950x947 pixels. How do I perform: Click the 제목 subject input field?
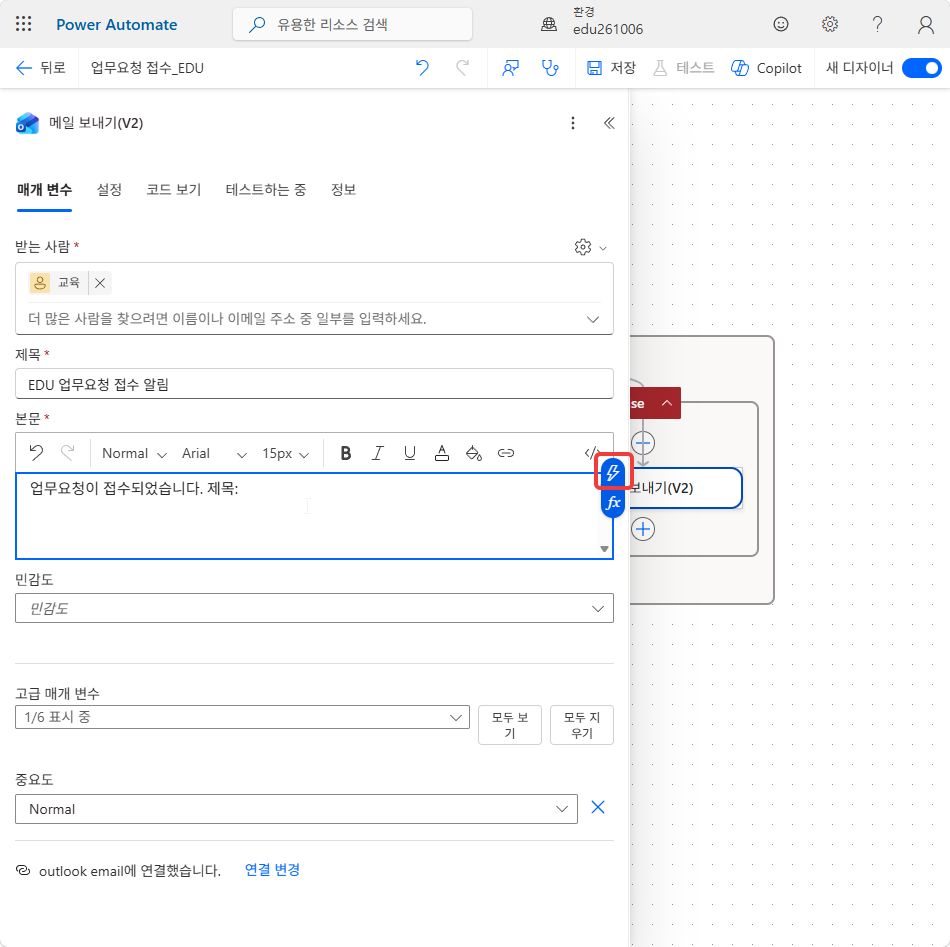pyautogui.click(x=314, y=384)
